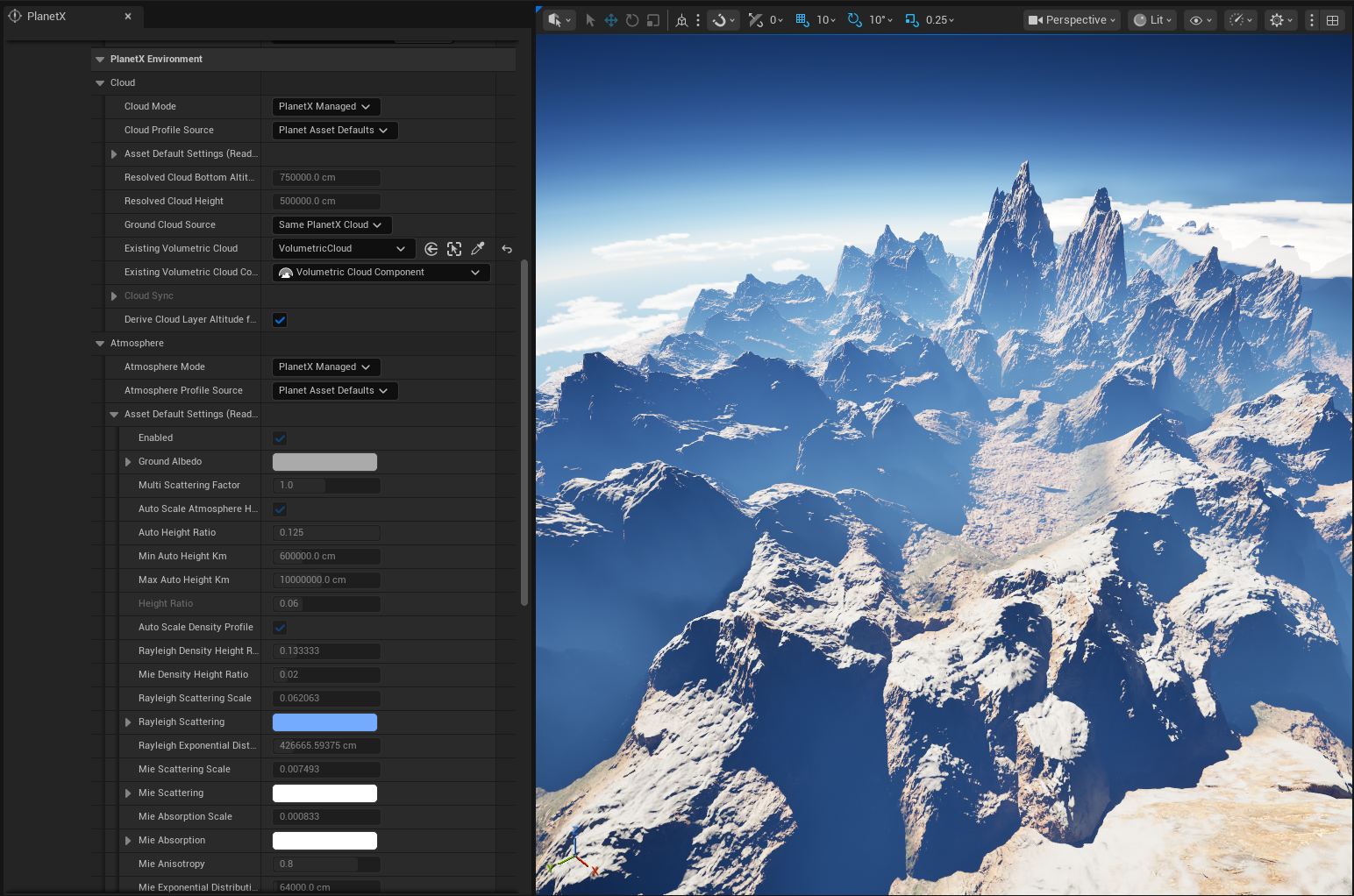
Task: Open the Perspective view menu
Action: (1072, 20)
